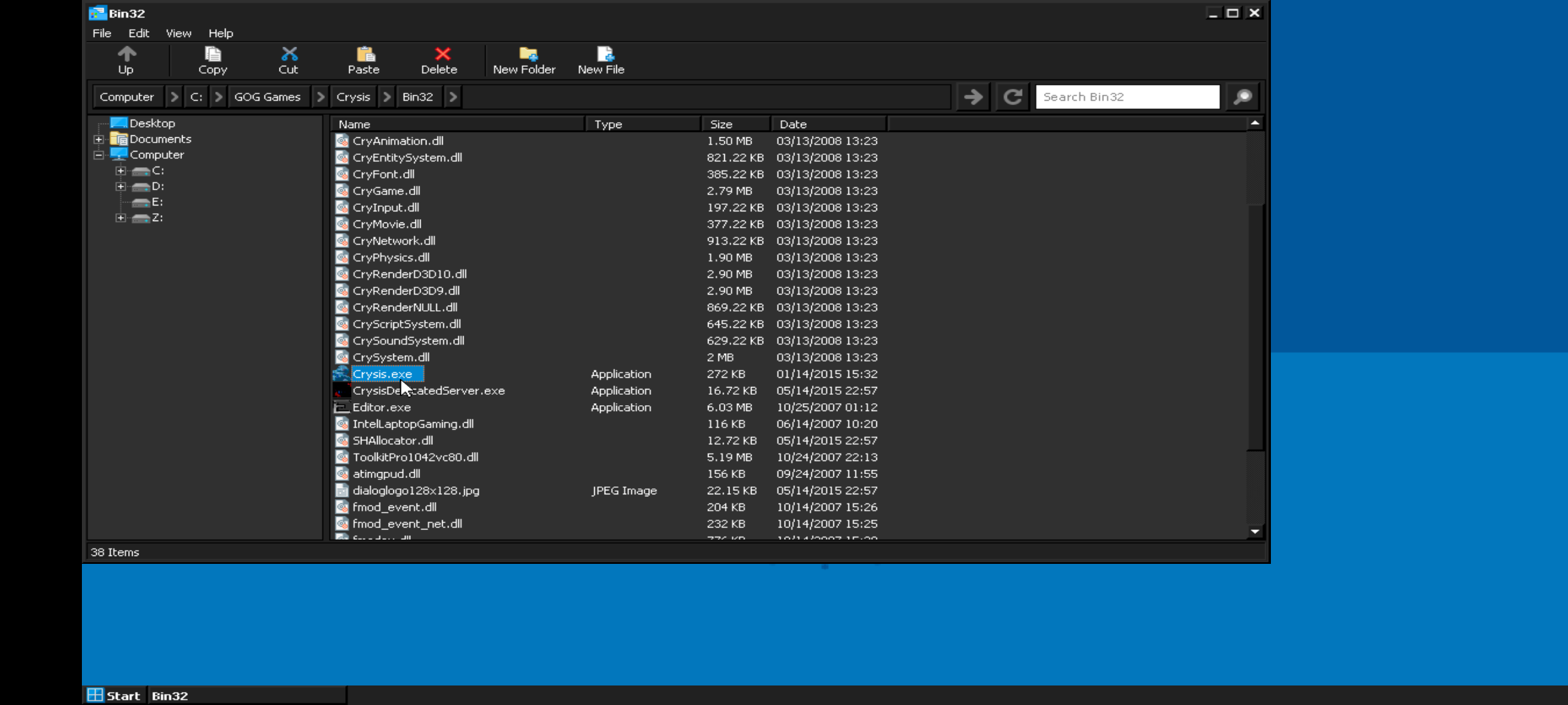Refresh the Bin32 folder listing

[1012, 97]
